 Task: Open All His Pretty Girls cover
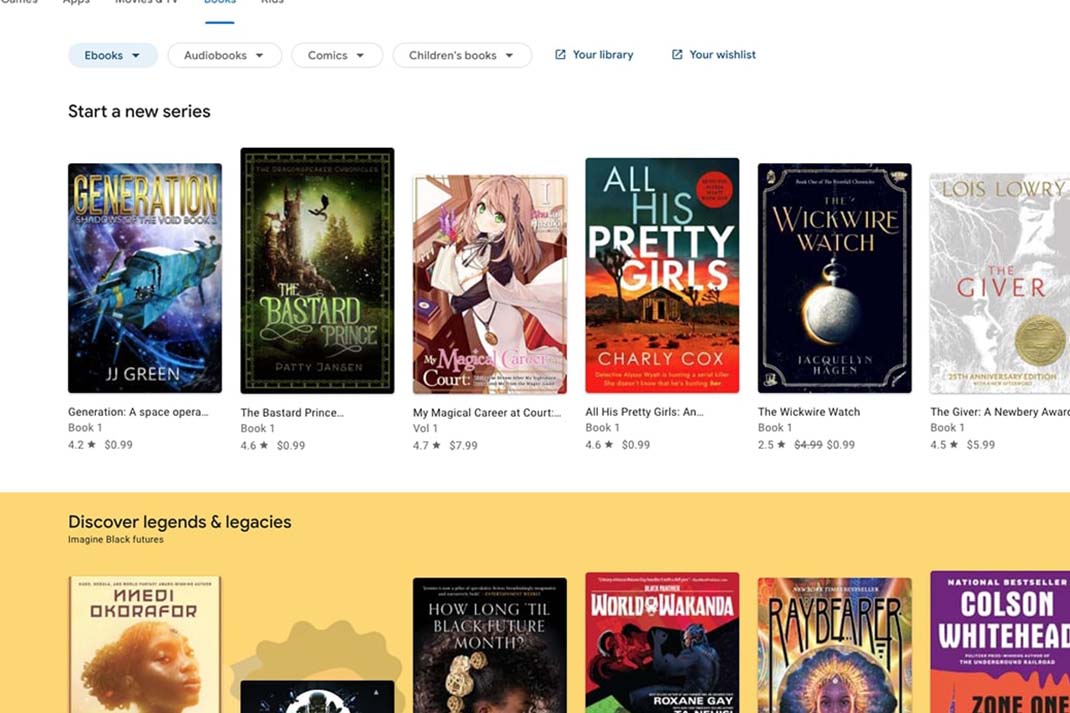coord(662,276)
